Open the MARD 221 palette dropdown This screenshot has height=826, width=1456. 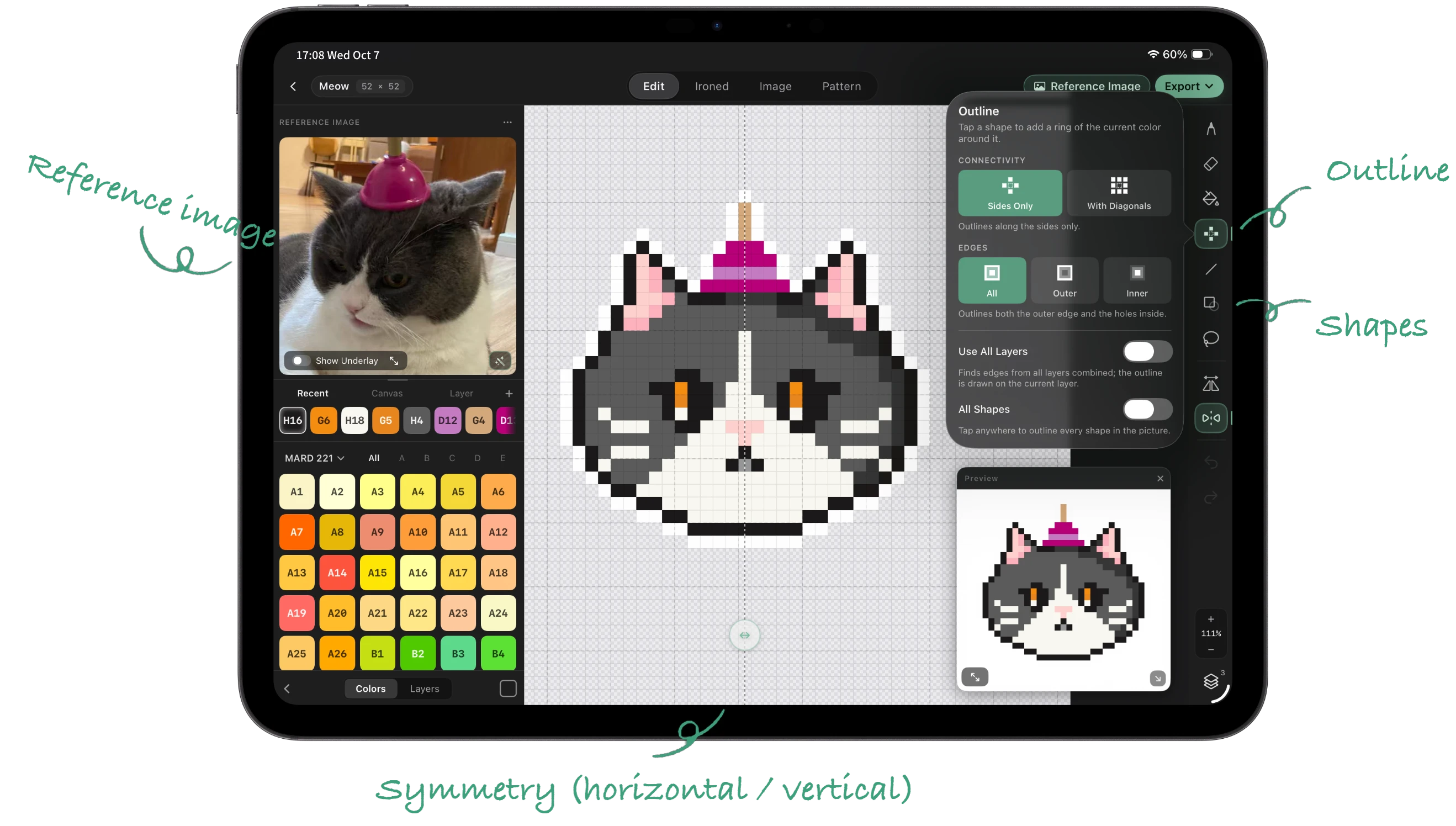314,458
